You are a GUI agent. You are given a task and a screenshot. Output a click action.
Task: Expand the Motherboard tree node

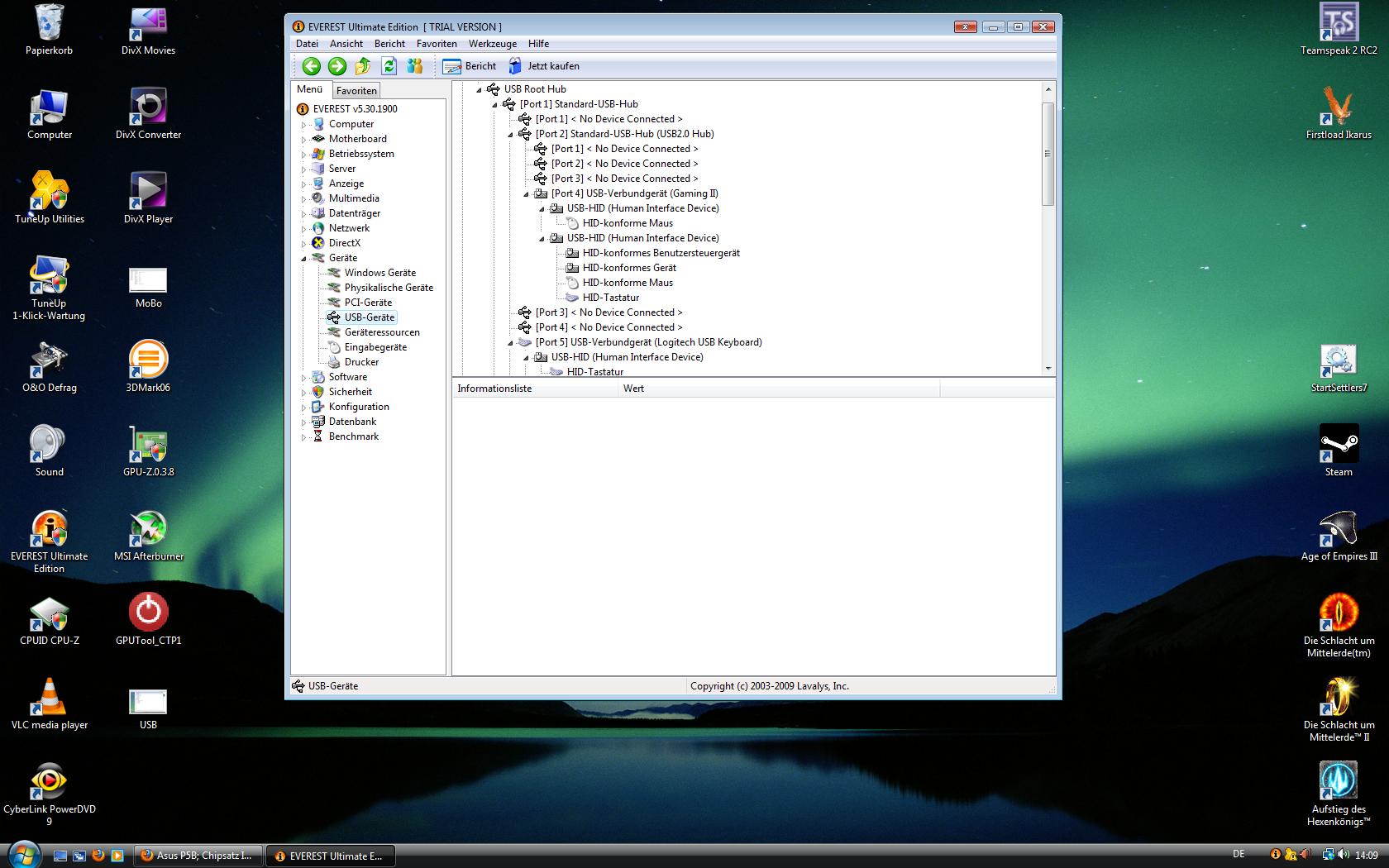pyautogui.click(x=303, y=140)
